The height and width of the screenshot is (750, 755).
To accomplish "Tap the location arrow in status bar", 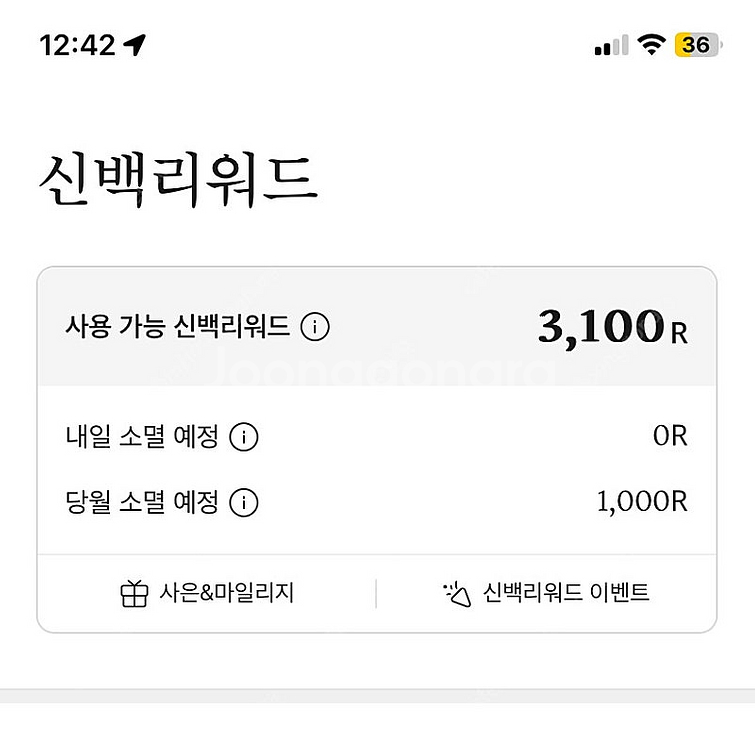I will click(x=135, y=45).
